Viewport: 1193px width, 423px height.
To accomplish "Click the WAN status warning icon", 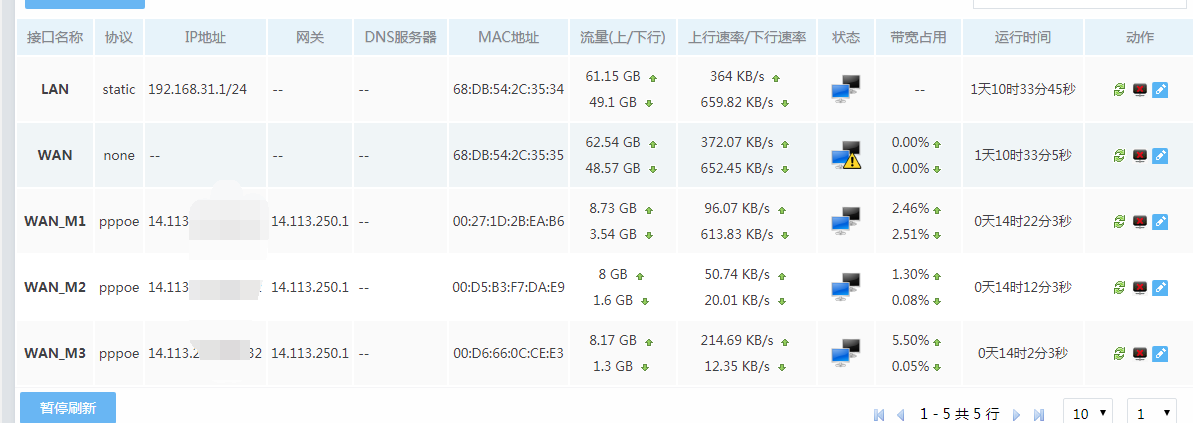I will click(845, 155).
